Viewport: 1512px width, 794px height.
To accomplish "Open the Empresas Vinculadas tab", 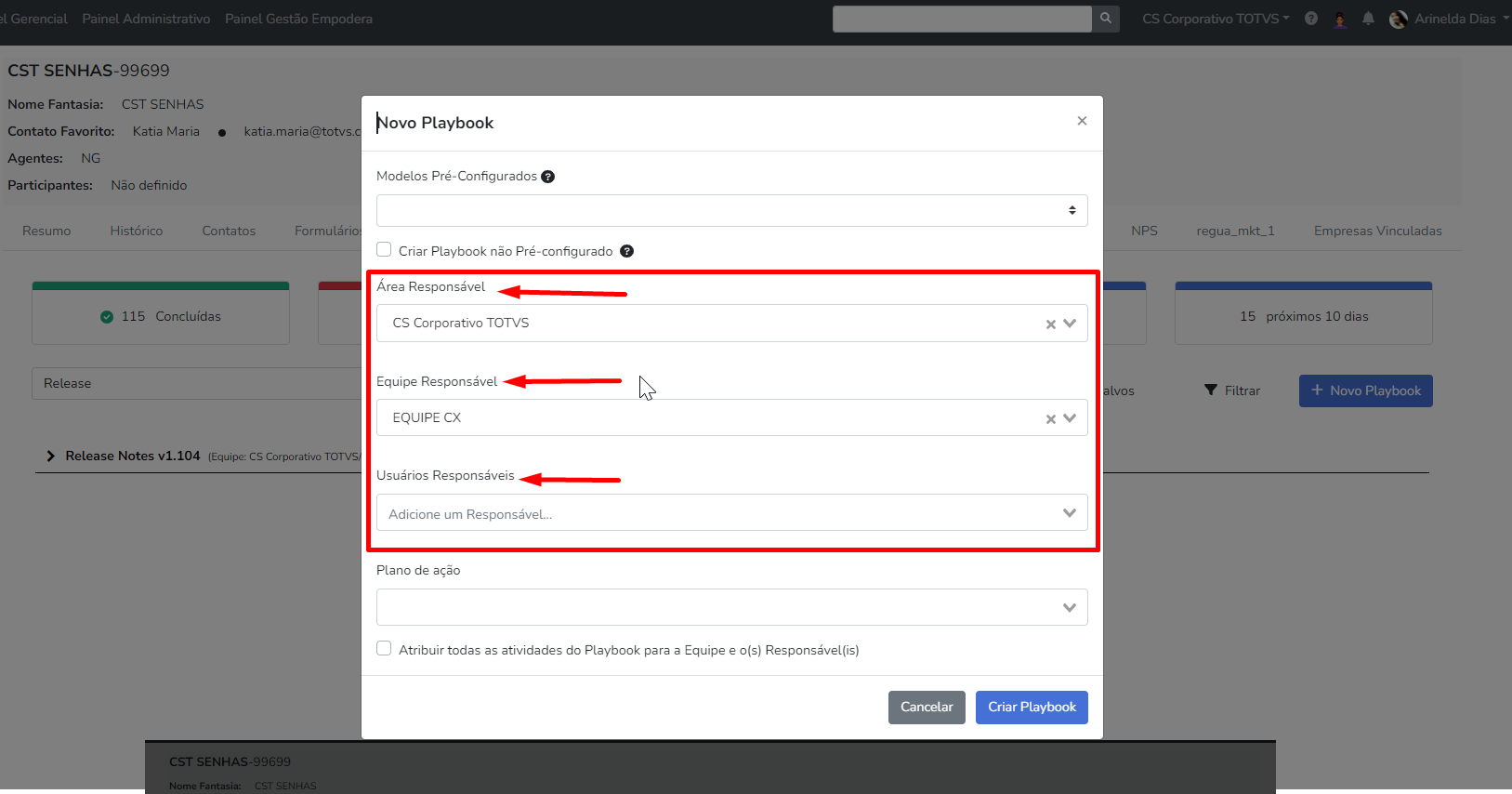I will pos(1377,232).
